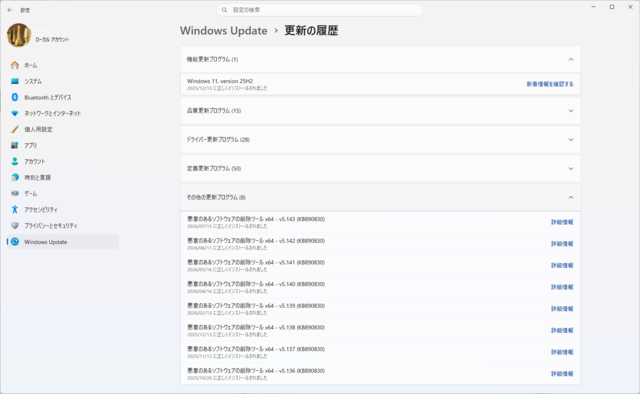Open アプリ settings page
Image resolution: width=640 pixels, height=394 pixels.
[62, 145]
